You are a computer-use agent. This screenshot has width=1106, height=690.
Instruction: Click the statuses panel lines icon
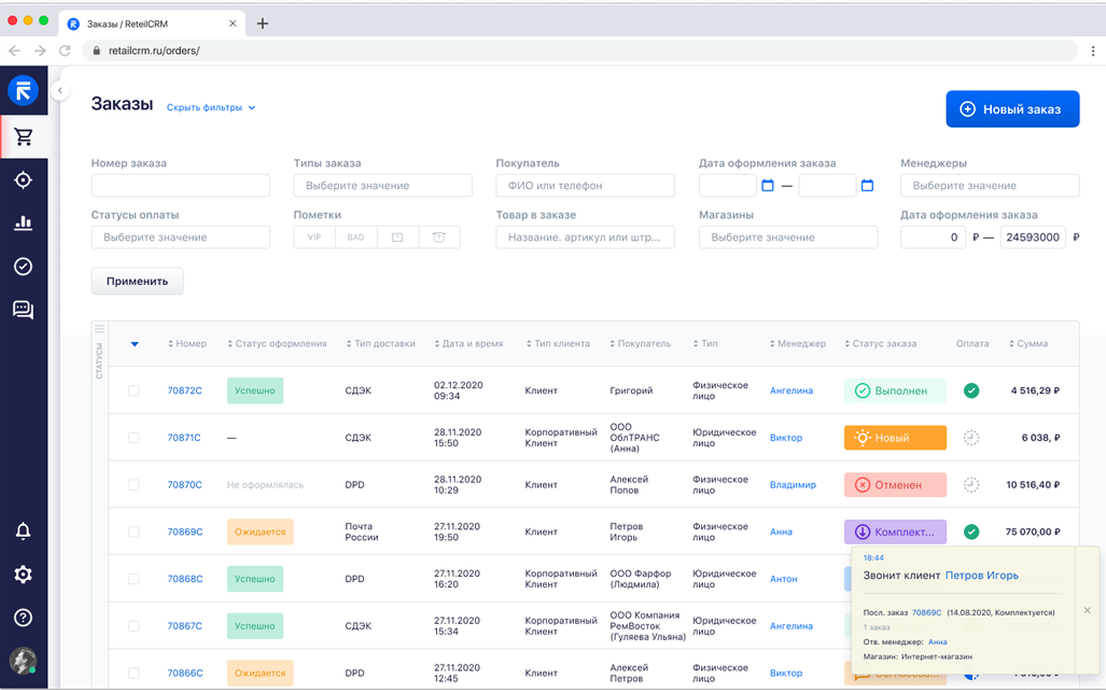point(99,329)
